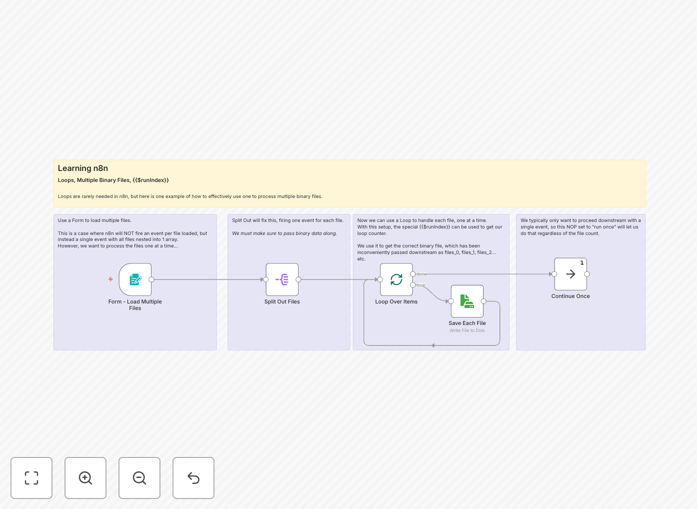Click the fit-to-view zoom button

[32, 478]
